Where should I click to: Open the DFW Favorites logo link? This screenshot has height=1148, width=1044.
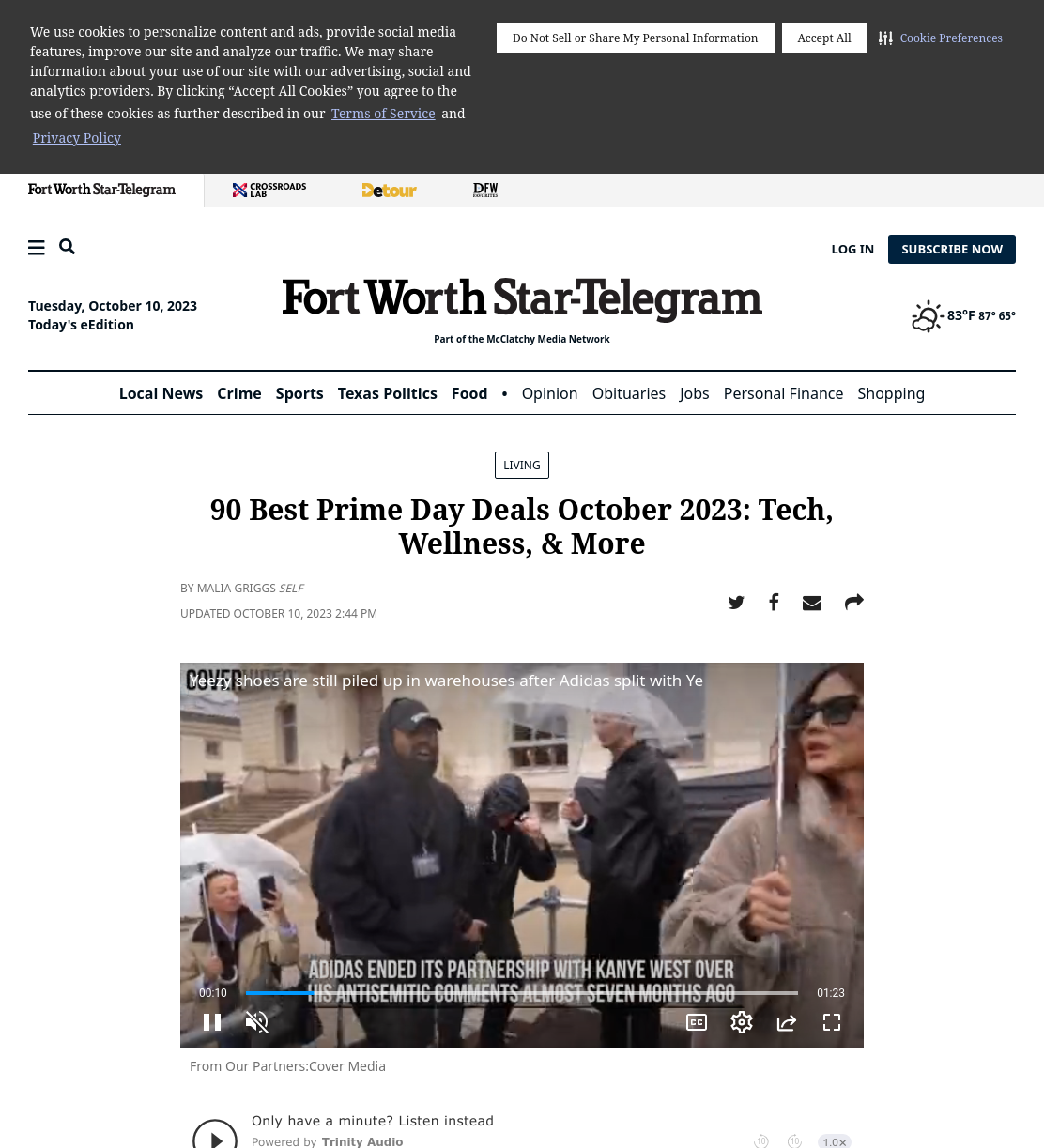click(x=485, y=190)
